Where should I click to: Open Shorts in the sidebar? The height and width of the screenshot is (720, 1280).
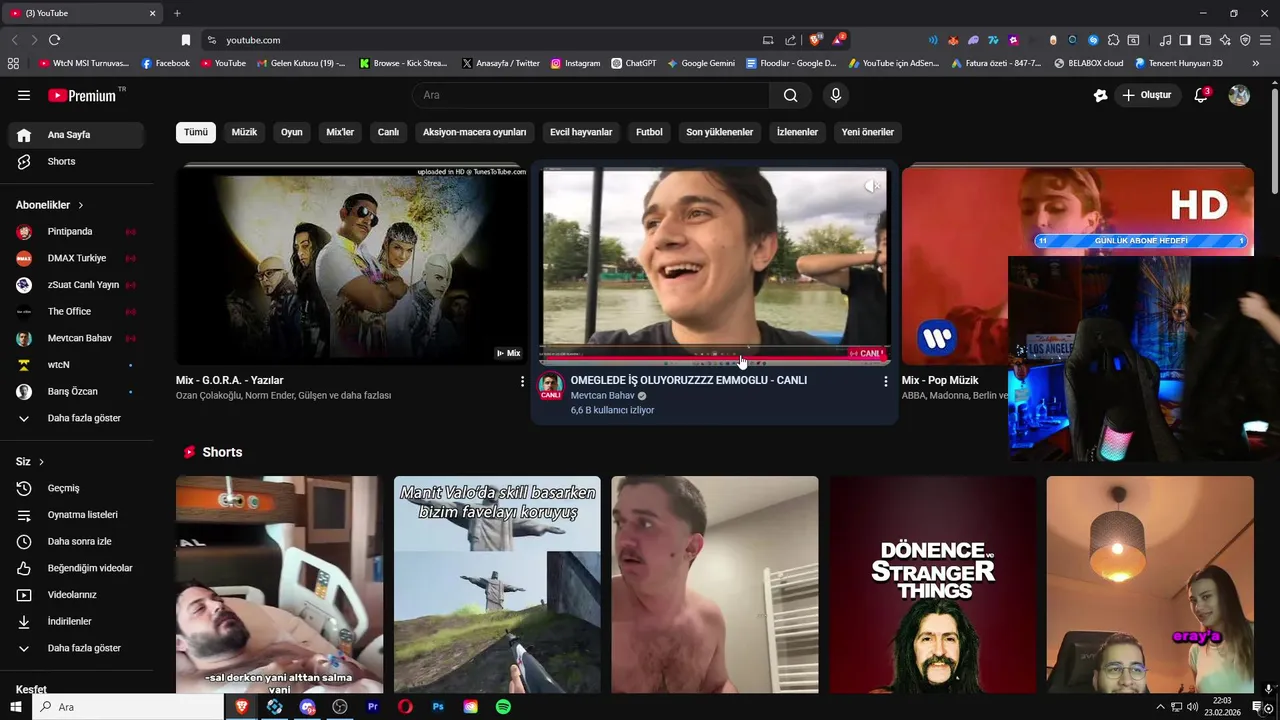(76, 162)
